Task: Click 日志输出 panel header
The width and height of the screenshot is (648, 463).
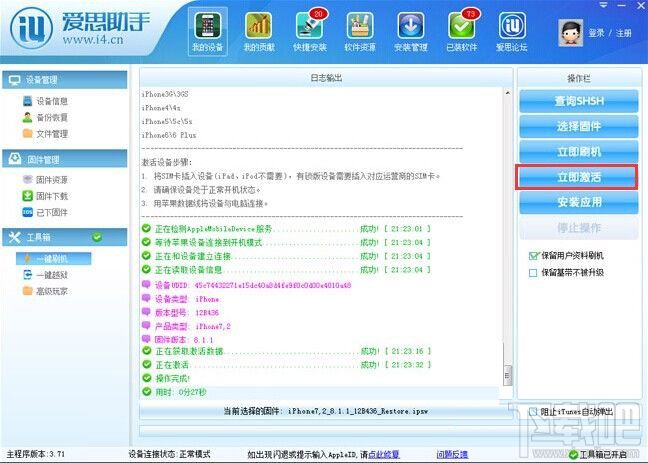Action: pos(326,78)
